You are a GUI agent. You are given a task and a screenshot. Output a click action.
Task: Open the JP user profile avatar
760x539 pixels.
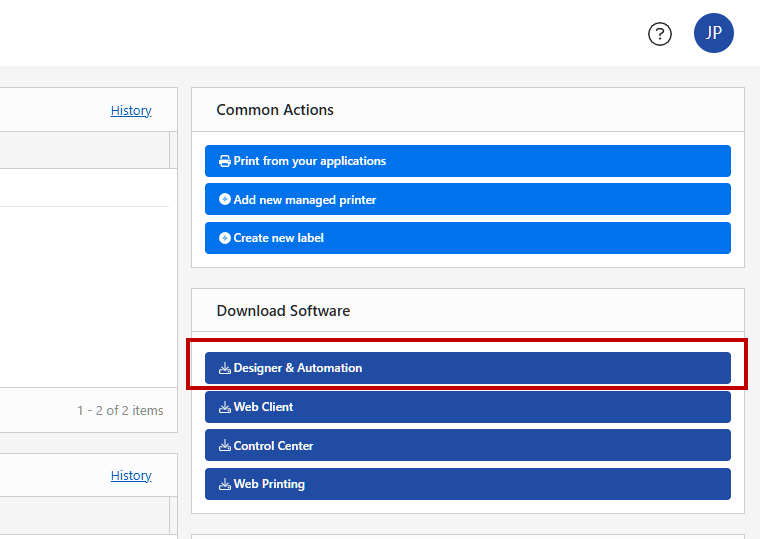(x=713, y=33)
